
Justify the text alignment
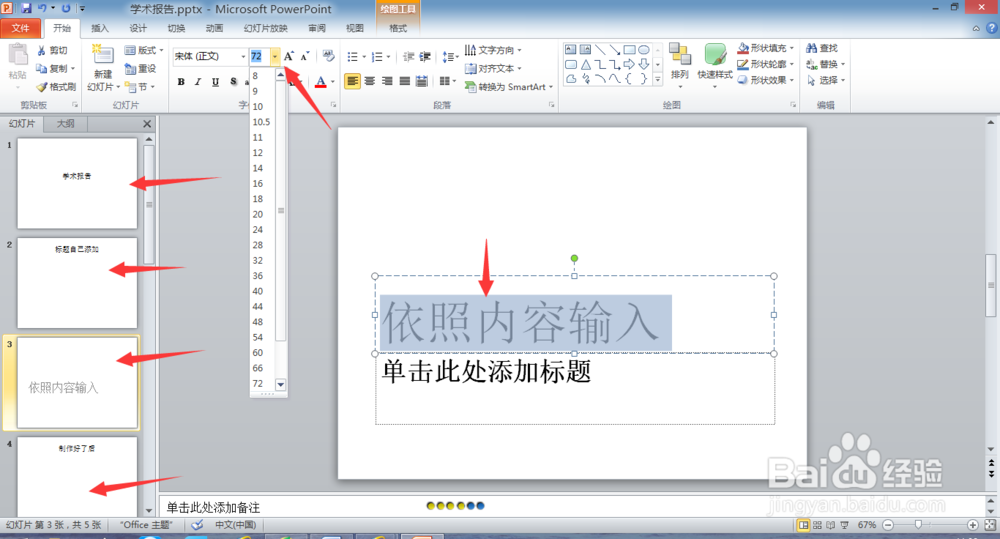tap(404, 82)
